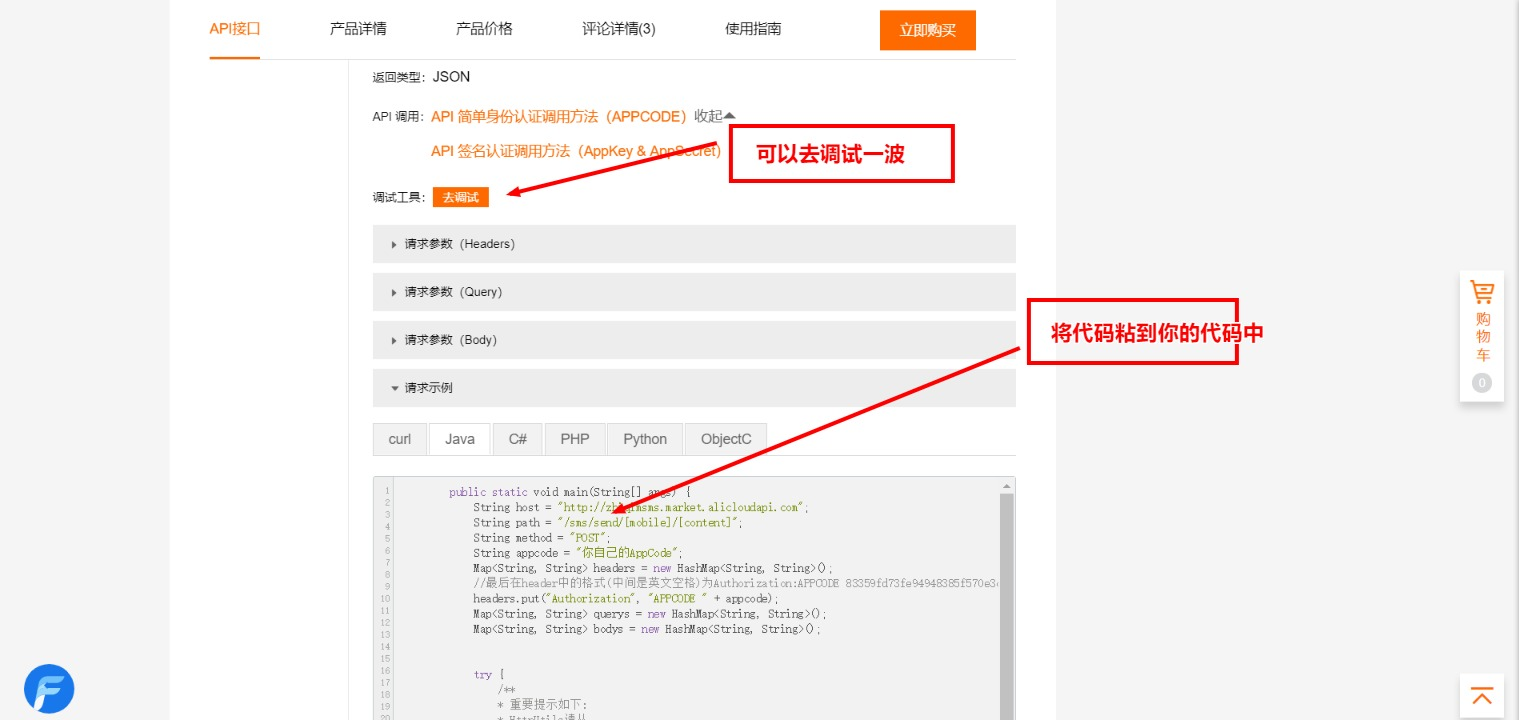Click the Map querys code line

650,613
